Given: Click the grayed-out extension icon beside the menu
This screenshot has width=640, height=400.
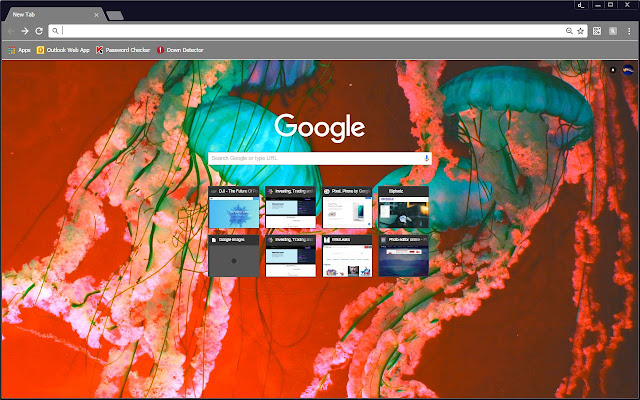Looking at the screenshot, I should coord(613,31).
